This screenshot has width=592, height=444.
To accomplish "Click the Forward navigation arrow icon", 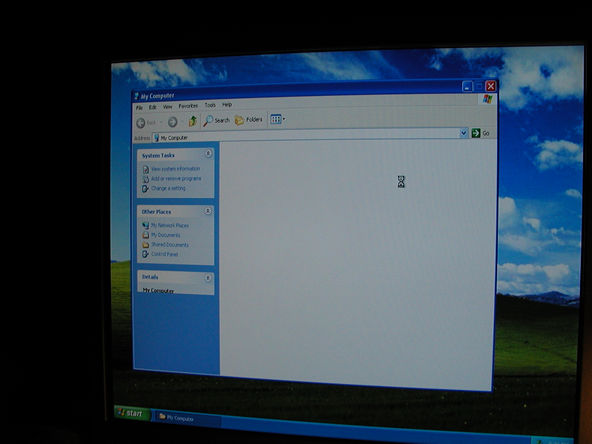I will (x=173, y=122).
